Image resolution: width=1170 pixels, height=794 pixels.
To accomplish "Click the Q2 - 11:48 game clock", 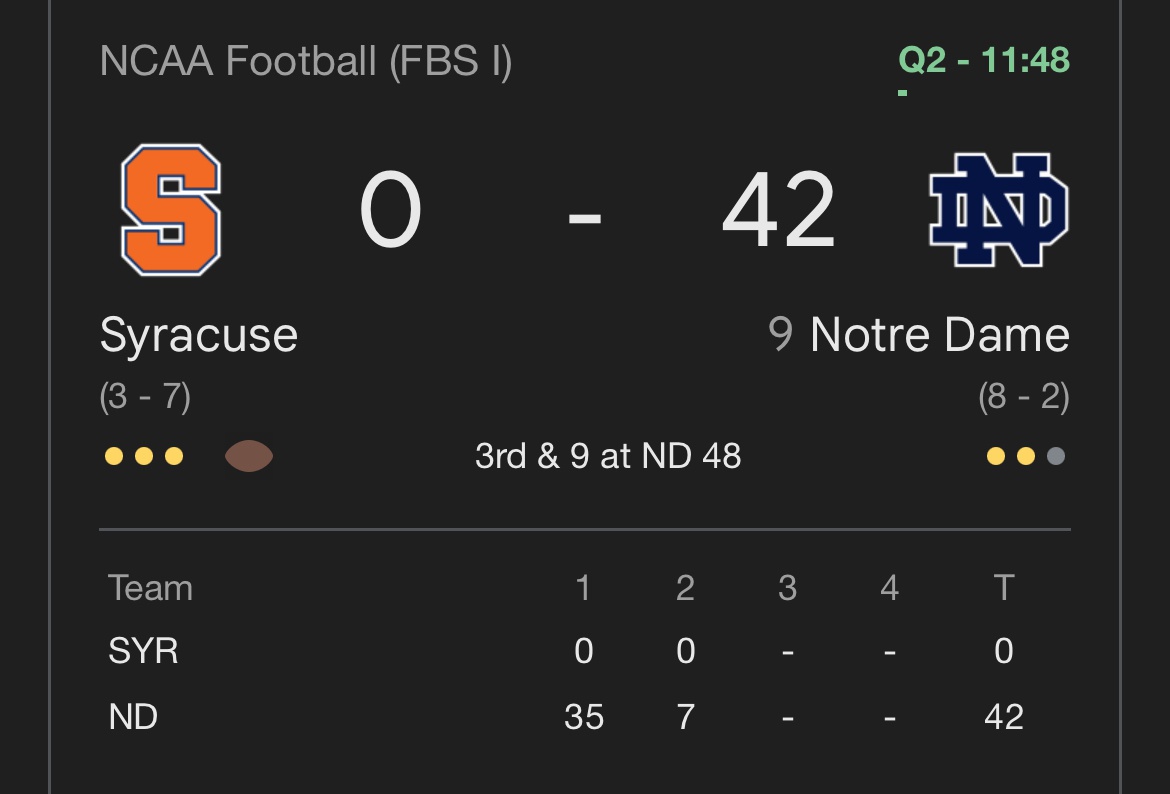I will (x=984, y=60).
